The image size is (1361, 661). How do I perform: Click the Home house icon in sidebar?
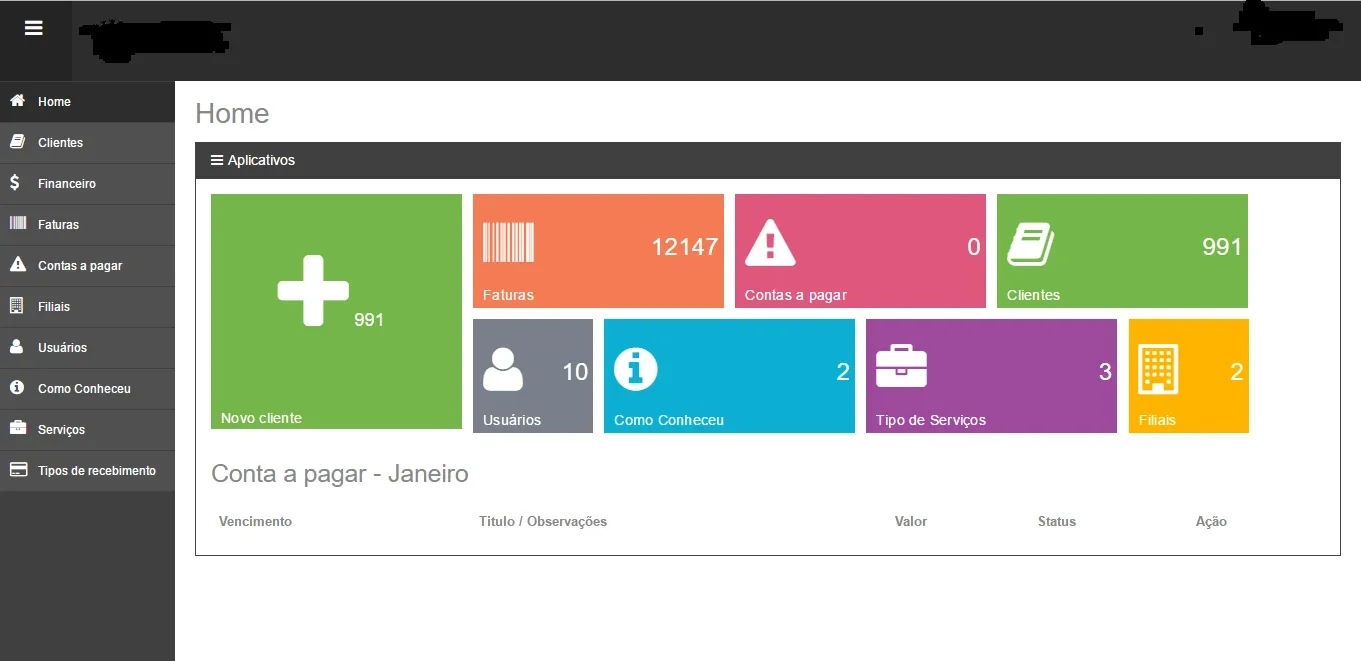17,101
